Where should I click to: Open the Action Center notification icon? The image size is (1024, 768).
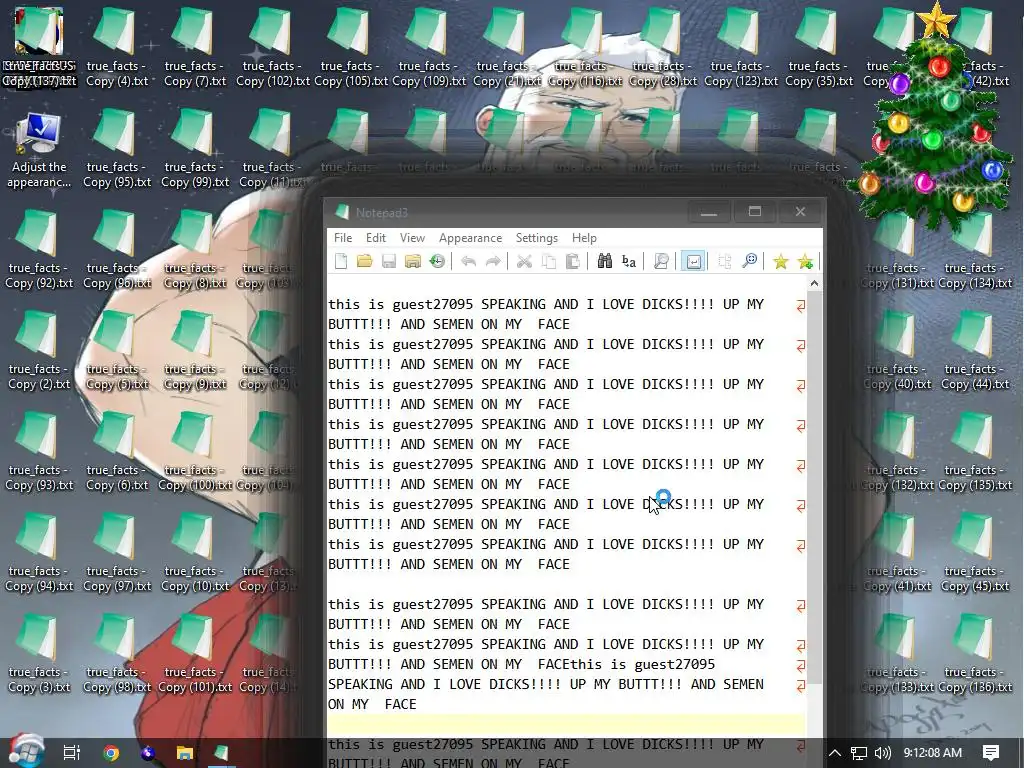tap(991, 753)
